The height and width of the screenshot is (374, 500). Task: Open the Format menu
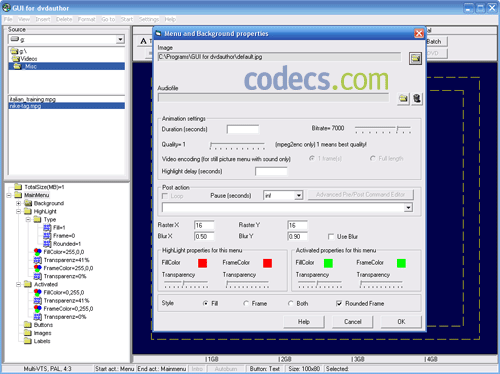[86, 19]
